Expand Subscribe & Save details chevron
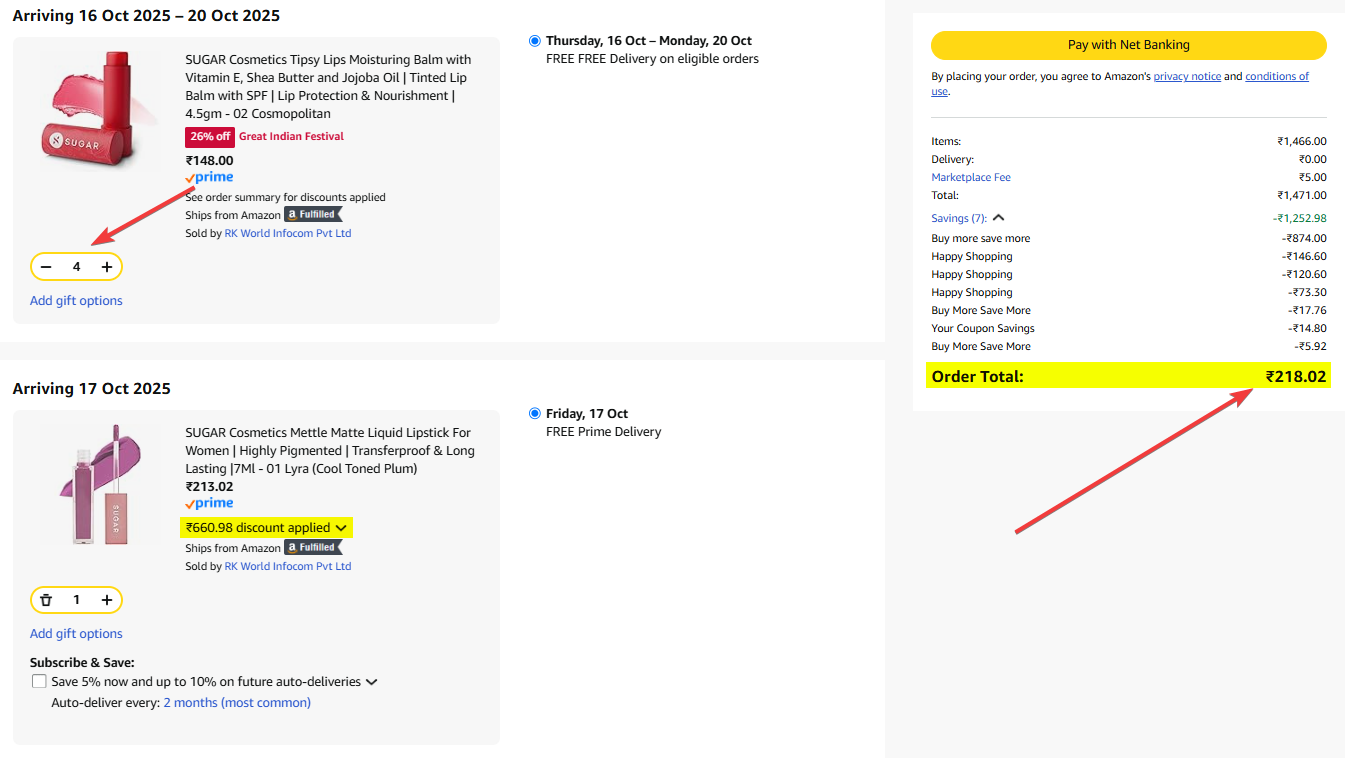 [372, 682]
